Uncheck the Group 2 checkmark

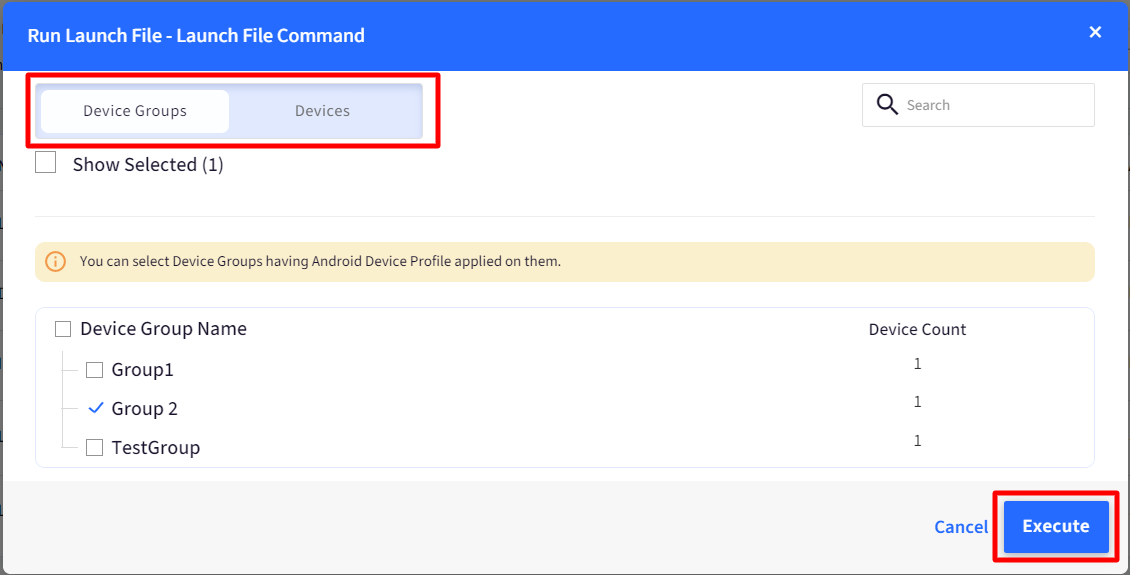coord(96,408)
